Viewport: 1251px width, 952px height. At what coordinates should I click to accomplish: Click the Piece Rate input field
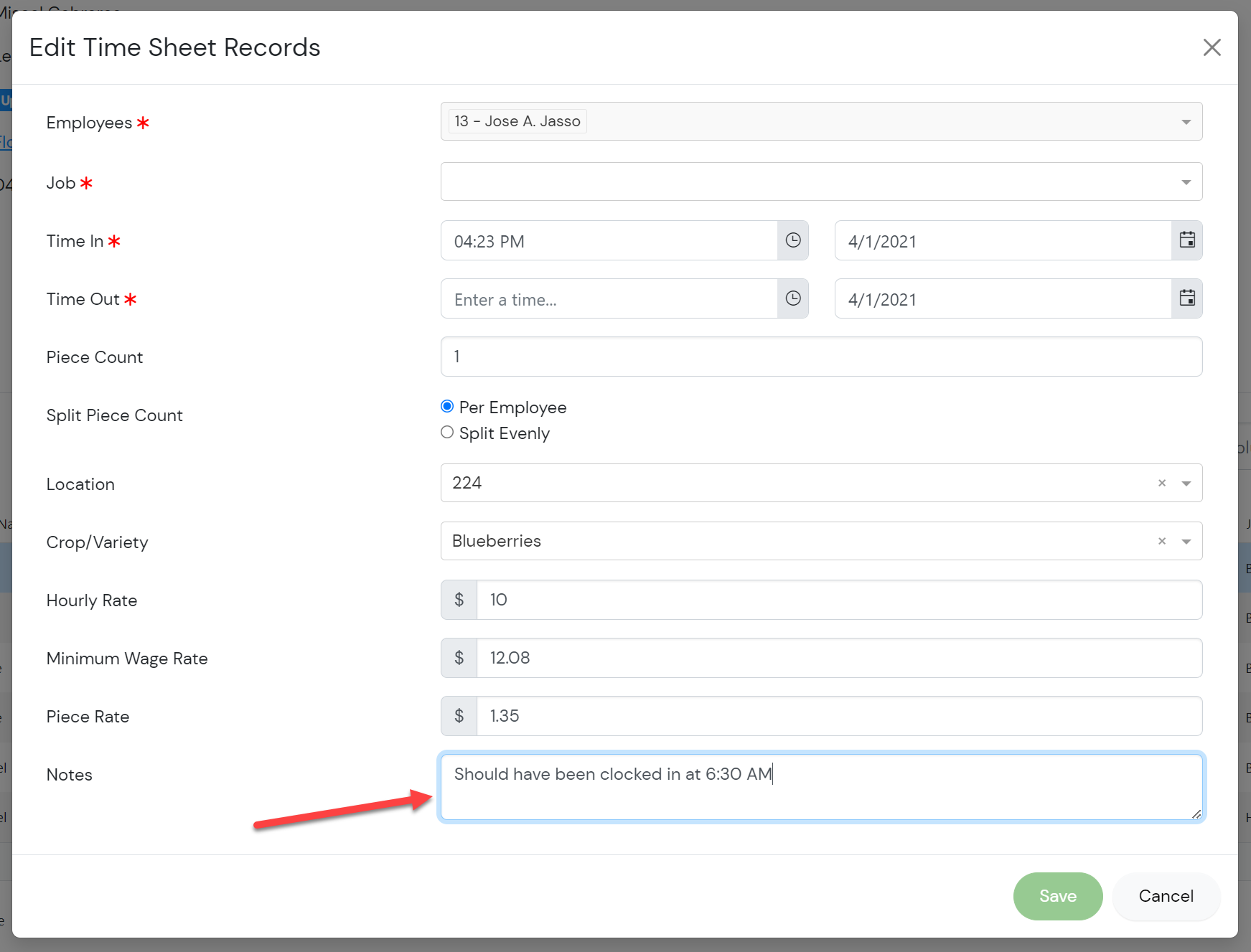click(x=838, y=716)
